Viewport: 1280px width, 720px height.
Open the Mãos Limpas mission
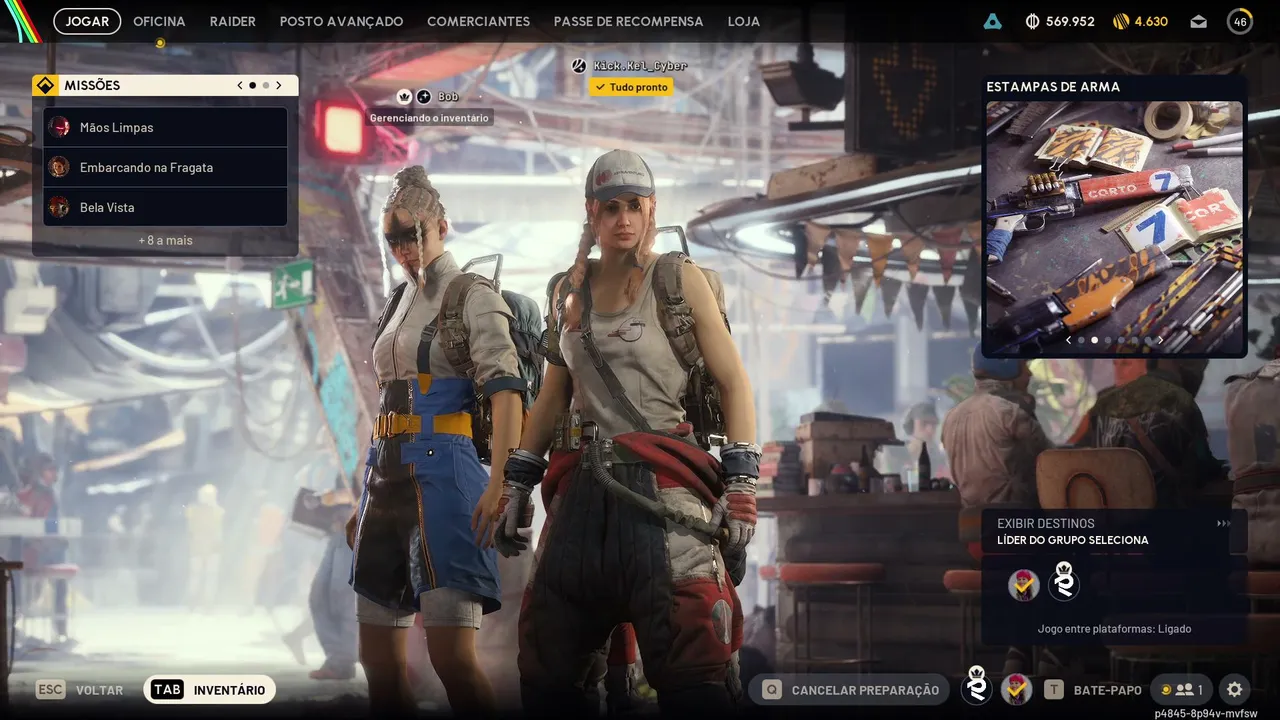pyautogui.click(x=166, y=127)
